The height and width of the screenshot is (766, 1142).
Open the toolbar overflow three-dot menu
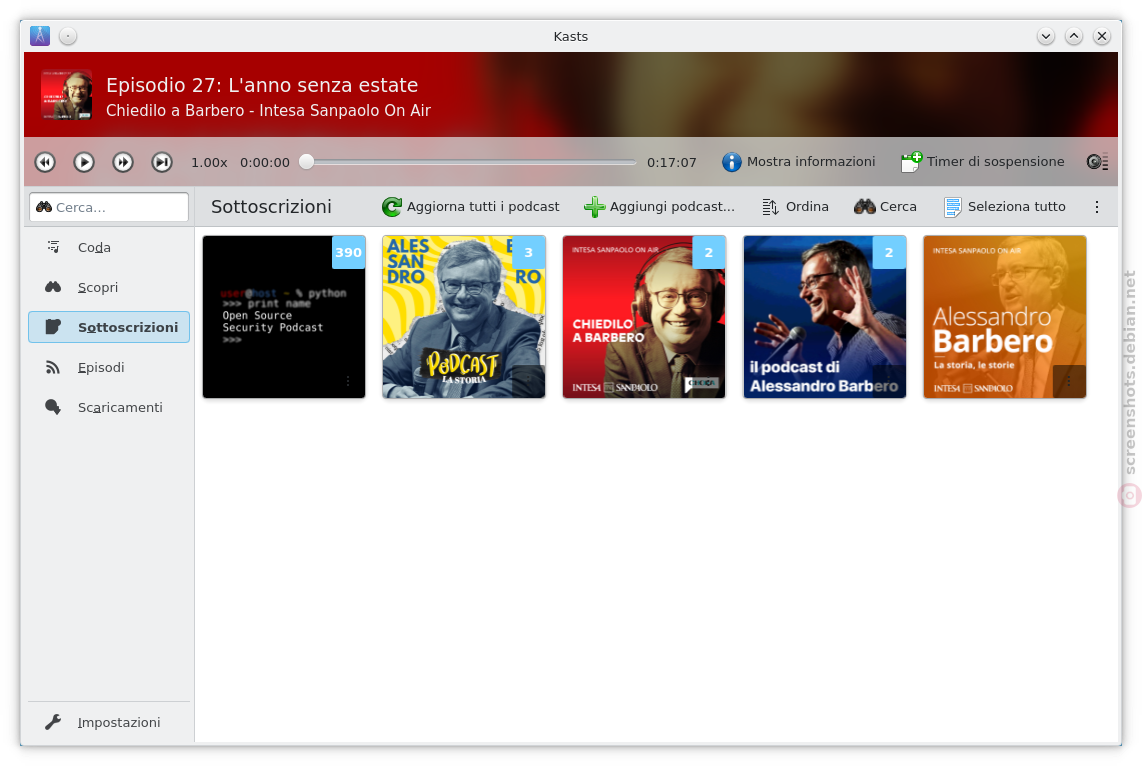[1097, 207]
